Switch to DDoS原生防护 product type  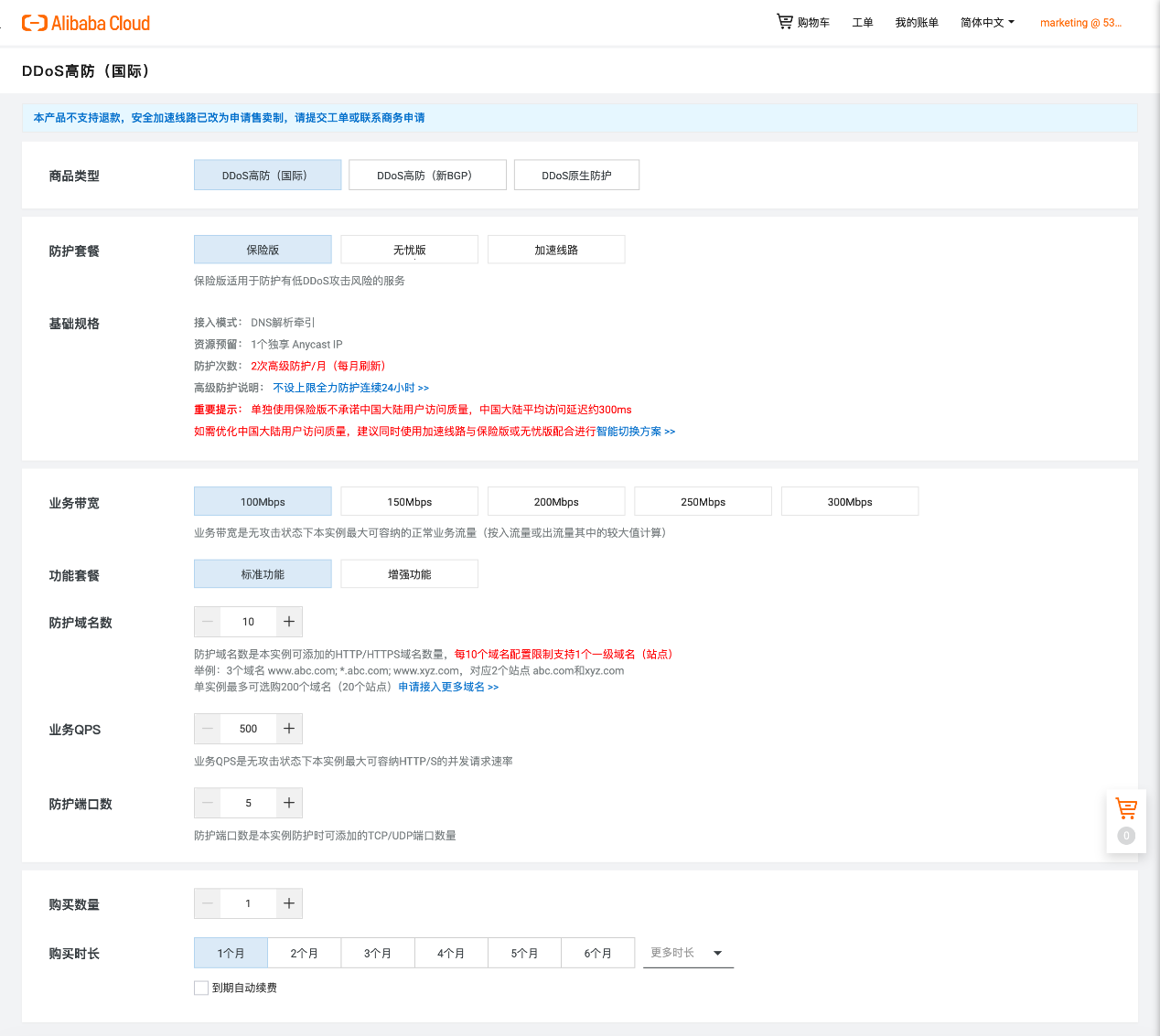click(576, 176)
